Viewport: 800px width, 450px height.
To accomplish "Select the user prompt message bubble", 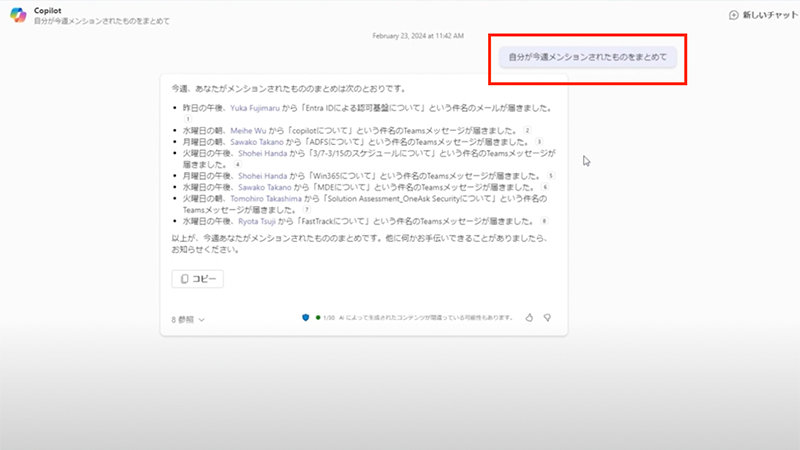I will [x=587, y=57].
